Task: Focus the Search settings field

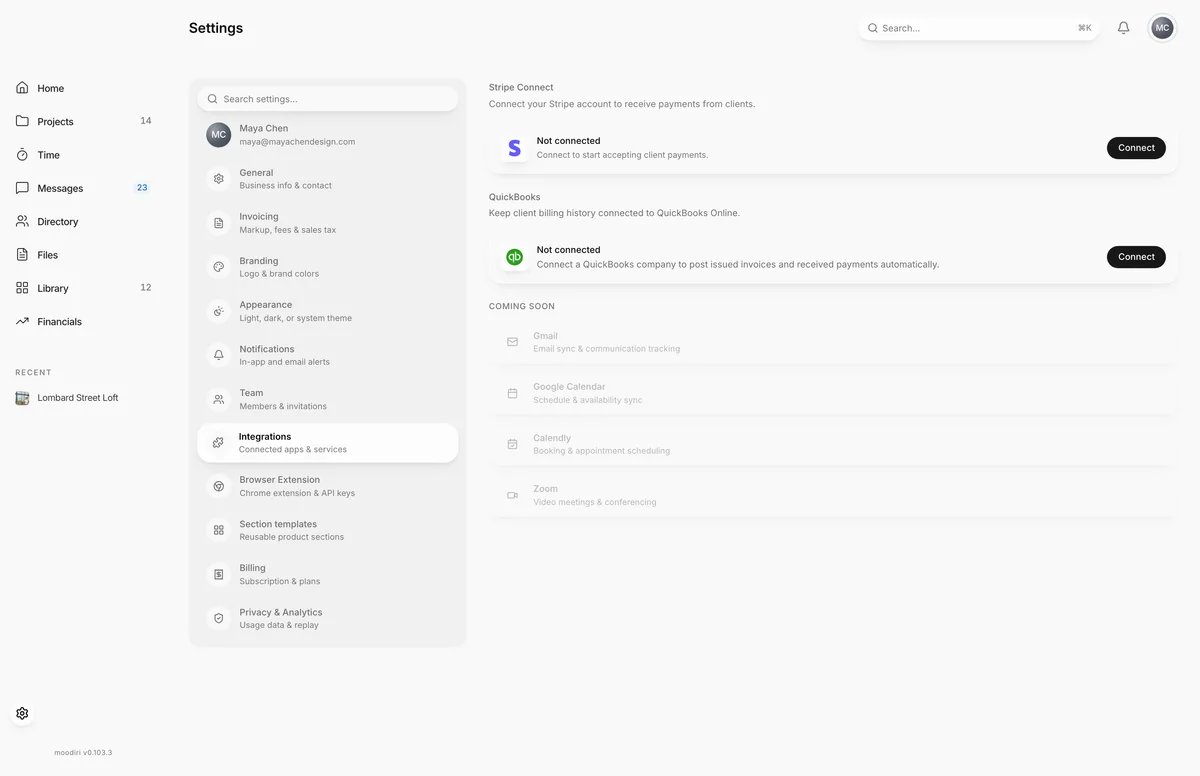Action: 328,99
